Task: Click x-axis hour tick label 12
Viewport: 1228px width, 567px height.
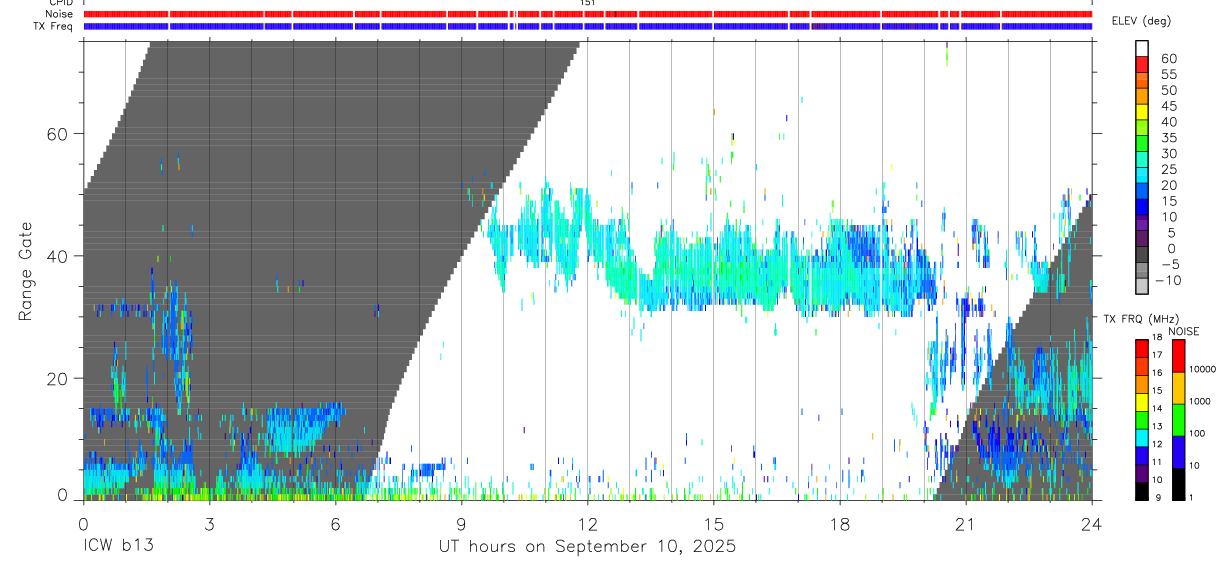Action: point(587,523)
